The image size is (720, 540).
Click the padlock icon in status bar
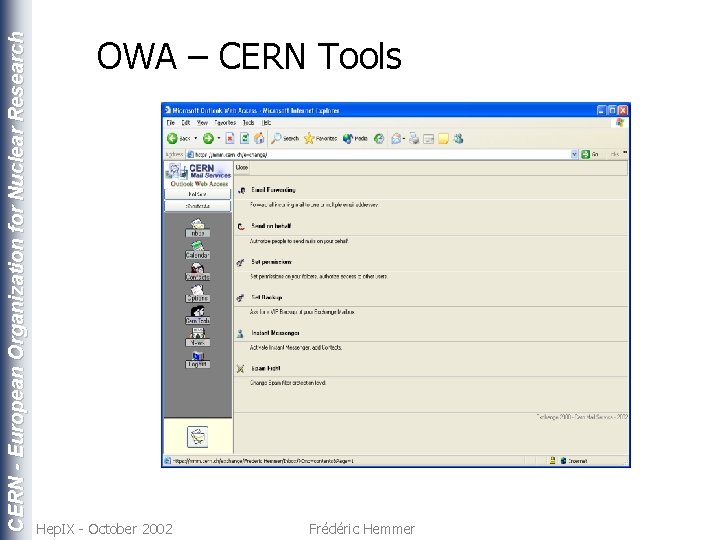click(553, 460)
